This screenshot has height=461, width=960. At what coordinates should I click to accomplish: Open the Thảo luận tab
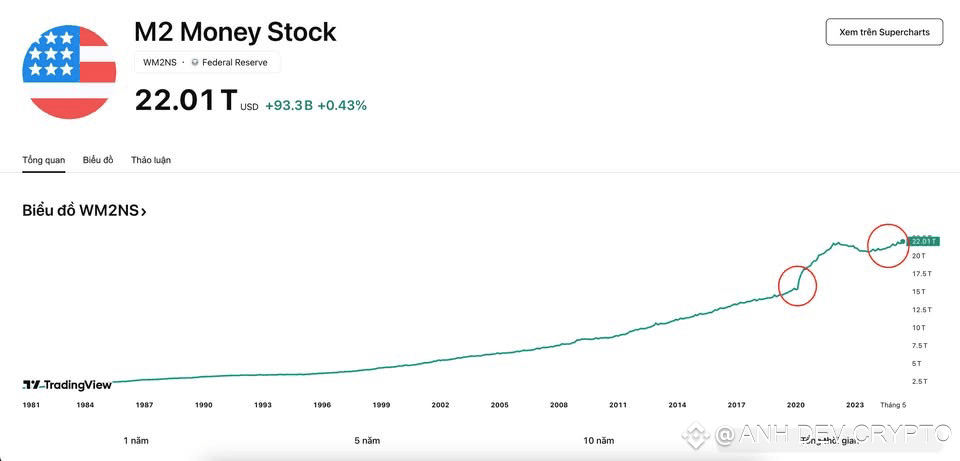point(151,160)
